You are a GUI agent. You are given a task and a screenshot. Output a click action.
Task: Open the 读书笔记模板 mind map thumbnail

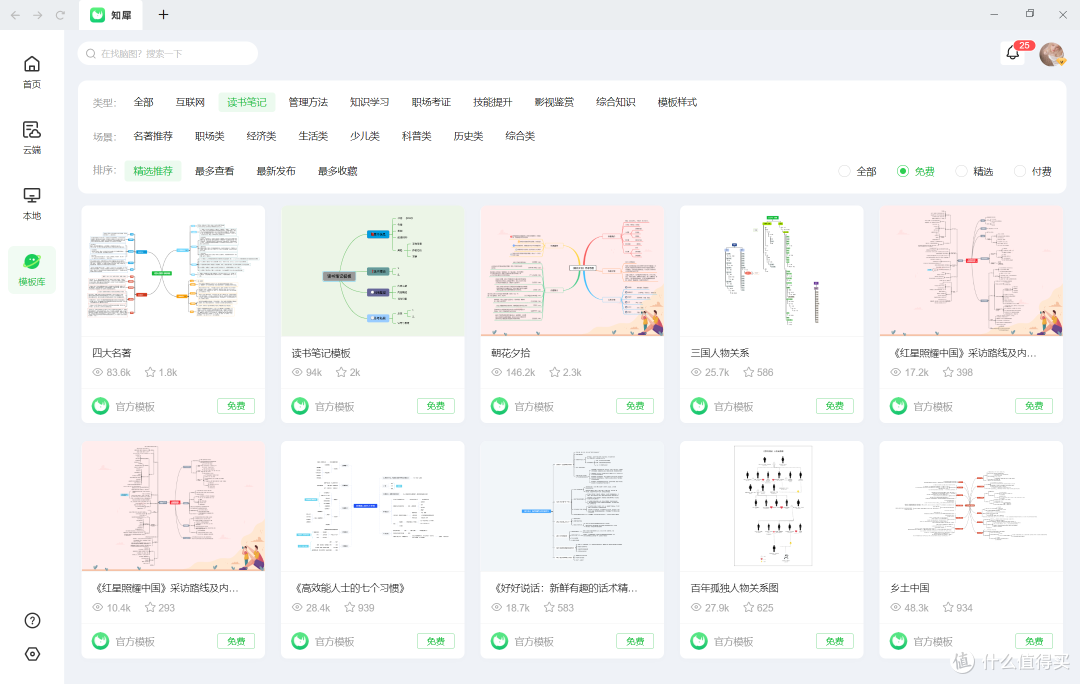(x=373, y=271)
